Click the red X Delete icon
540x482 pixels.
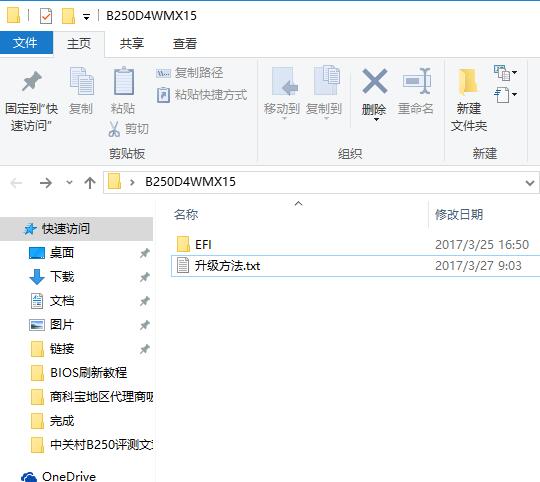coord(375,81)
